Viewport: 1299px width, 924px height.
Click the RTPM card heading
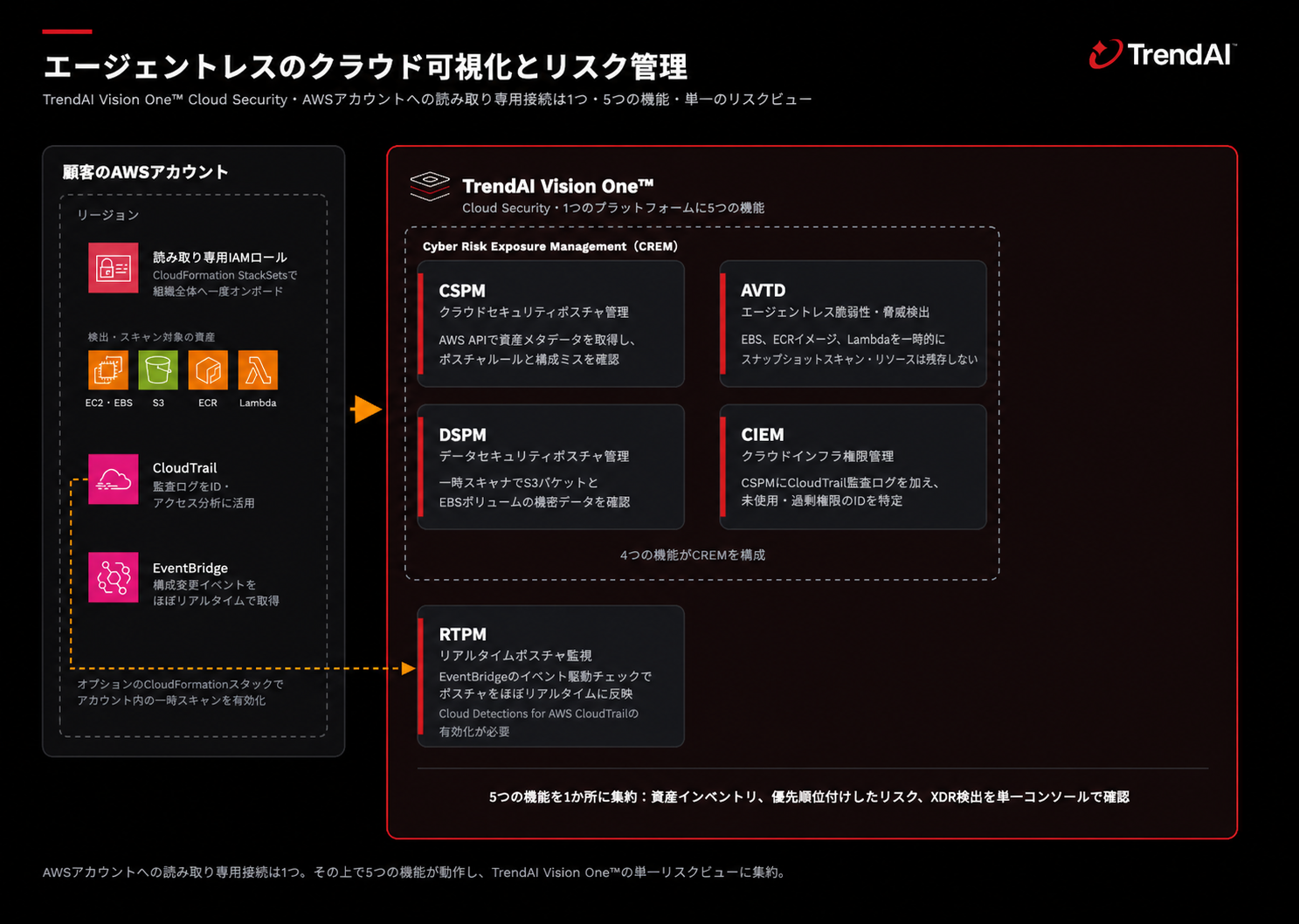point(463,635)
